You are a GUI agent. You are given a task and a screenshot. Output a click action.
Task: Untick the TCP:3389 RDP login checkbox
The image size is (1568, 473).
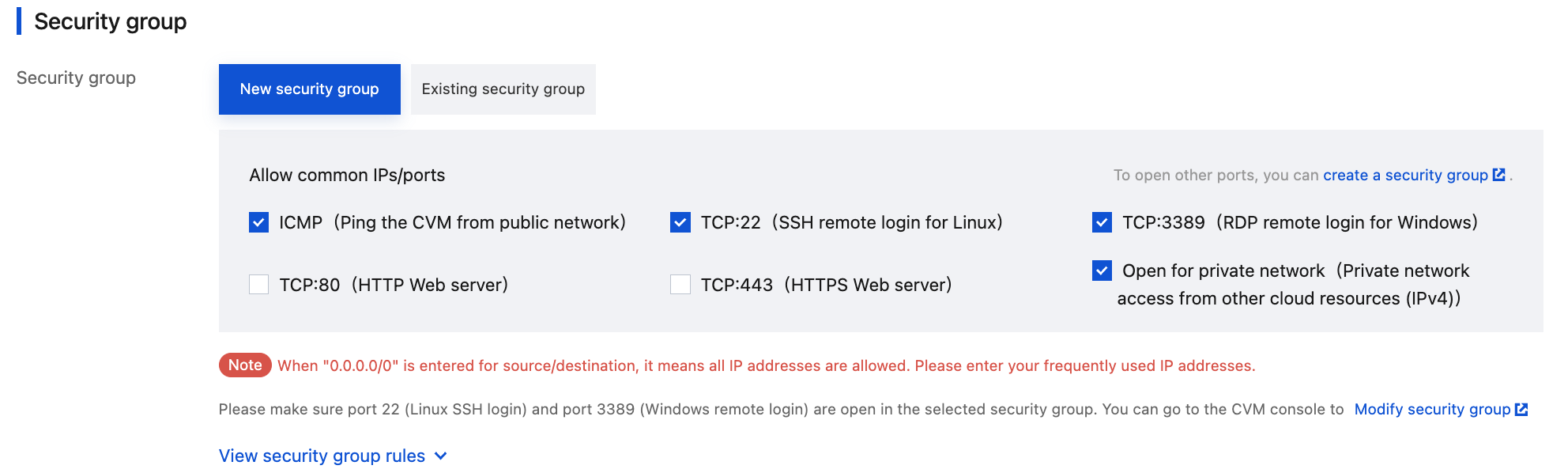[1102, 222]
